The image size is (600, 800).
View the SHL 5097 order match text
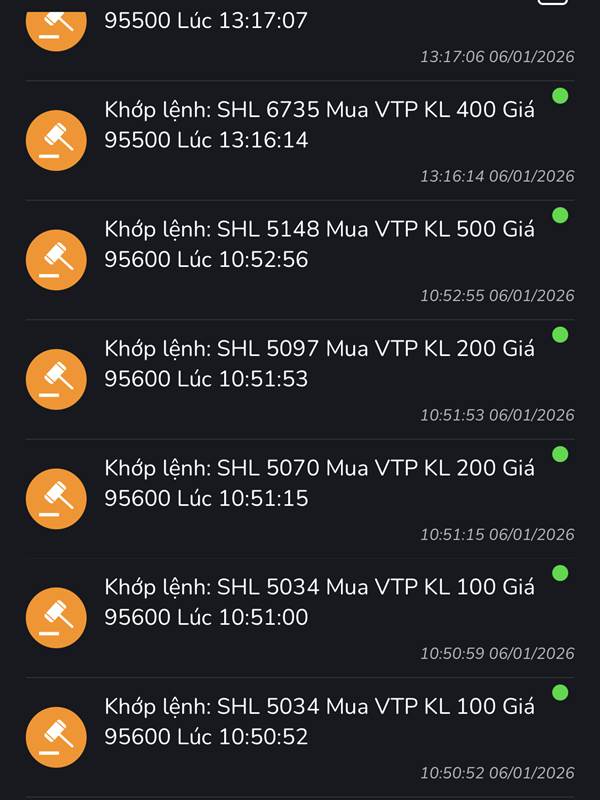(x=320, y=363)
